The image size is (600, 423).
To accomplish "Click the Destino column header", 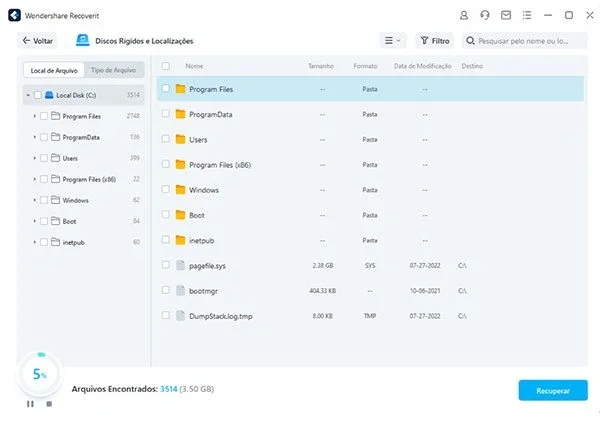I will [x=472, y=66].
